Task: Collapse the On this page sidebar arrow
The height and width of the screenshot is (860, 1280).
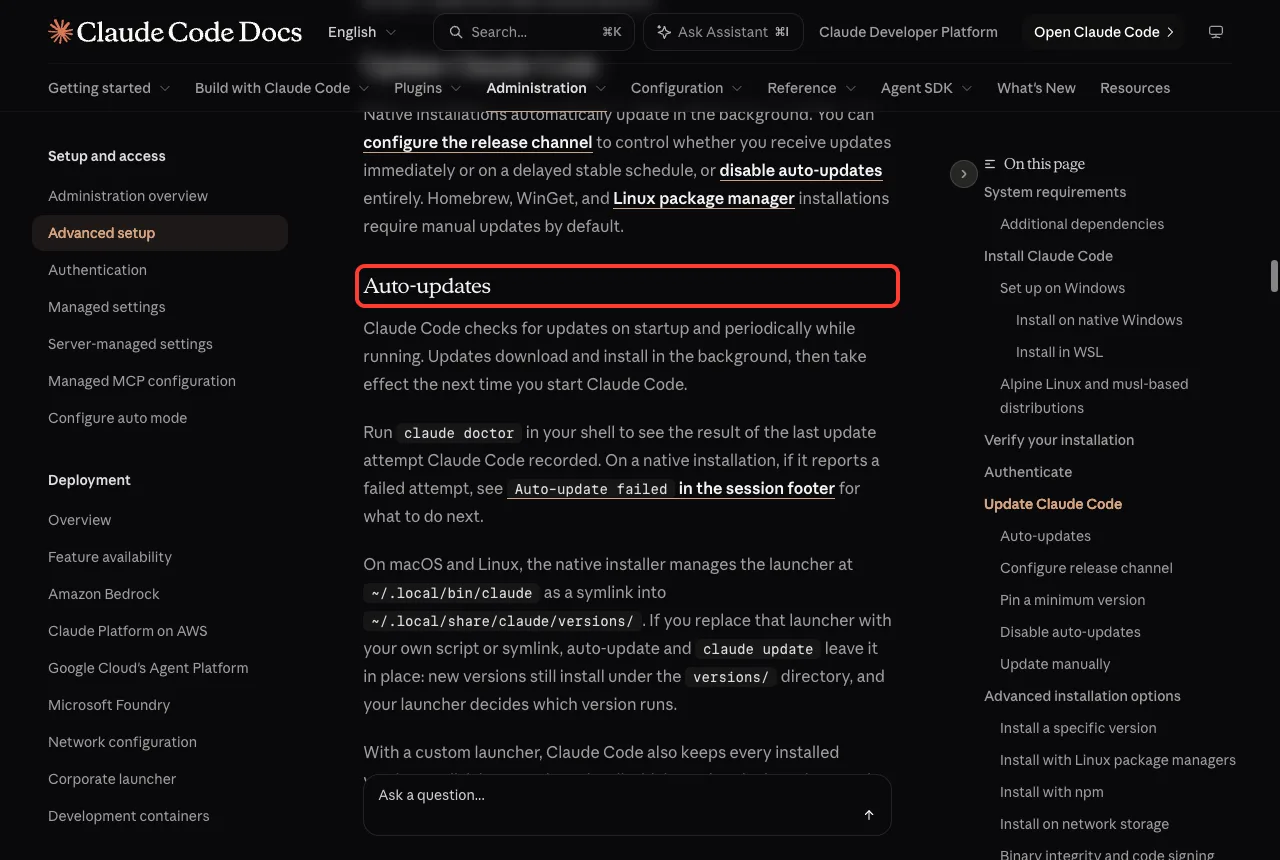Action: pyautogui.click(x=963, y=174)
